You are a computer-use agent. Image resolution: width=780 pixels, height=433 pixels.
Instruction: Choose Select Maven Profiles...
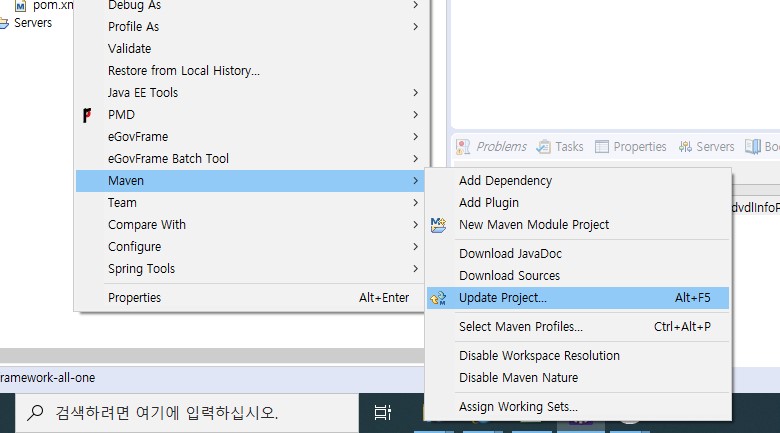click(x=578, y=326)
